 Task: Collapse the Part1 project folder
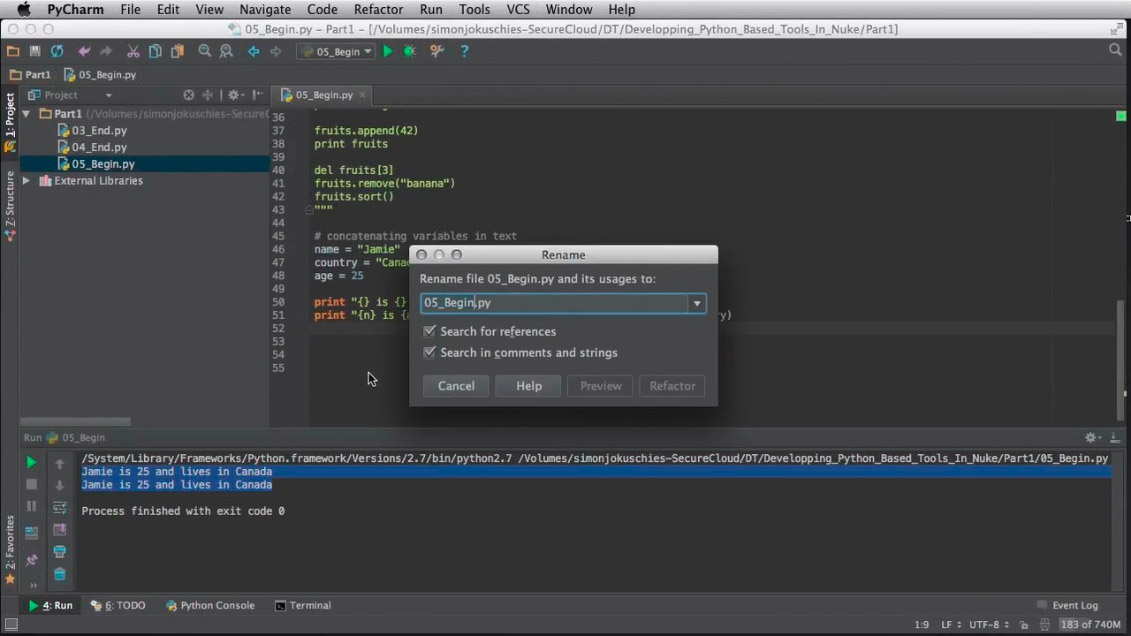27,114
